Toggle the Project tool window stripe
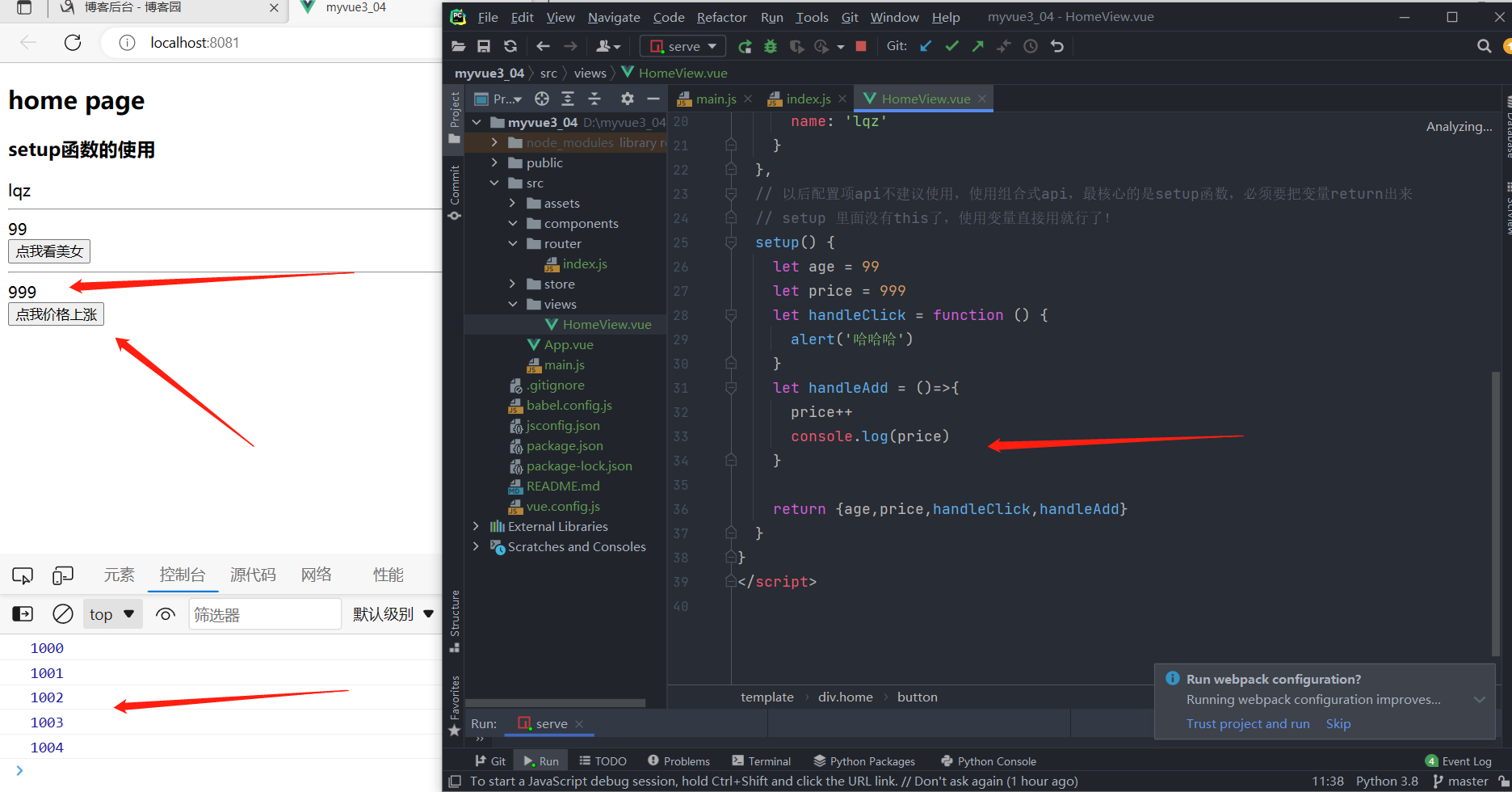 [454, 117]
